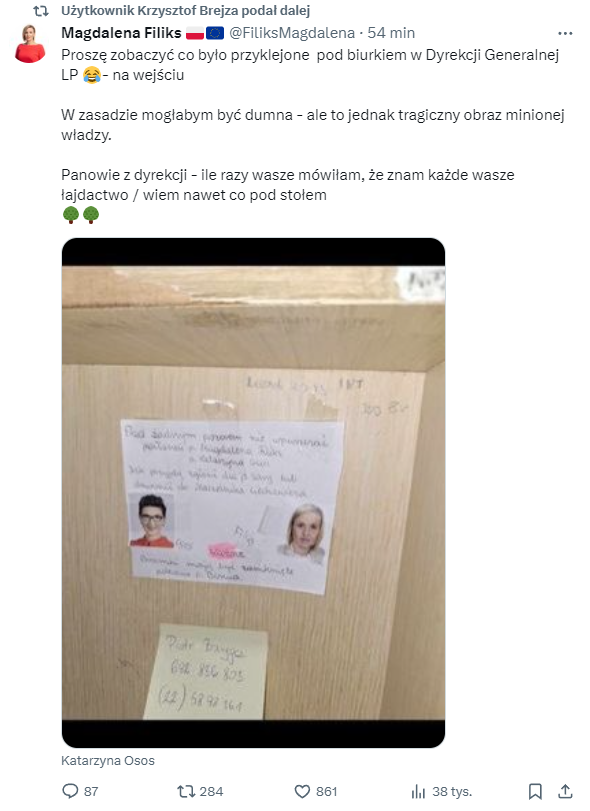Open Magdalena Filiks profile avatar
Screen dimensions: 590x811
click(30, 43)
